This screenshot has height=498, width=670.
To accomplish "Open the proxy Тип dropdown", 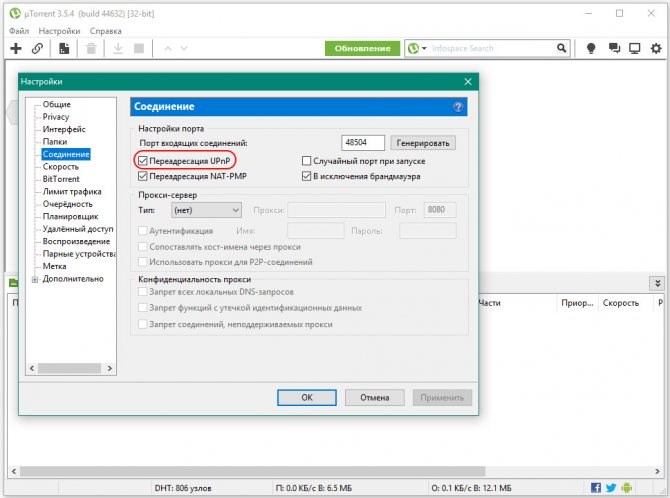I will click(206, 210).
